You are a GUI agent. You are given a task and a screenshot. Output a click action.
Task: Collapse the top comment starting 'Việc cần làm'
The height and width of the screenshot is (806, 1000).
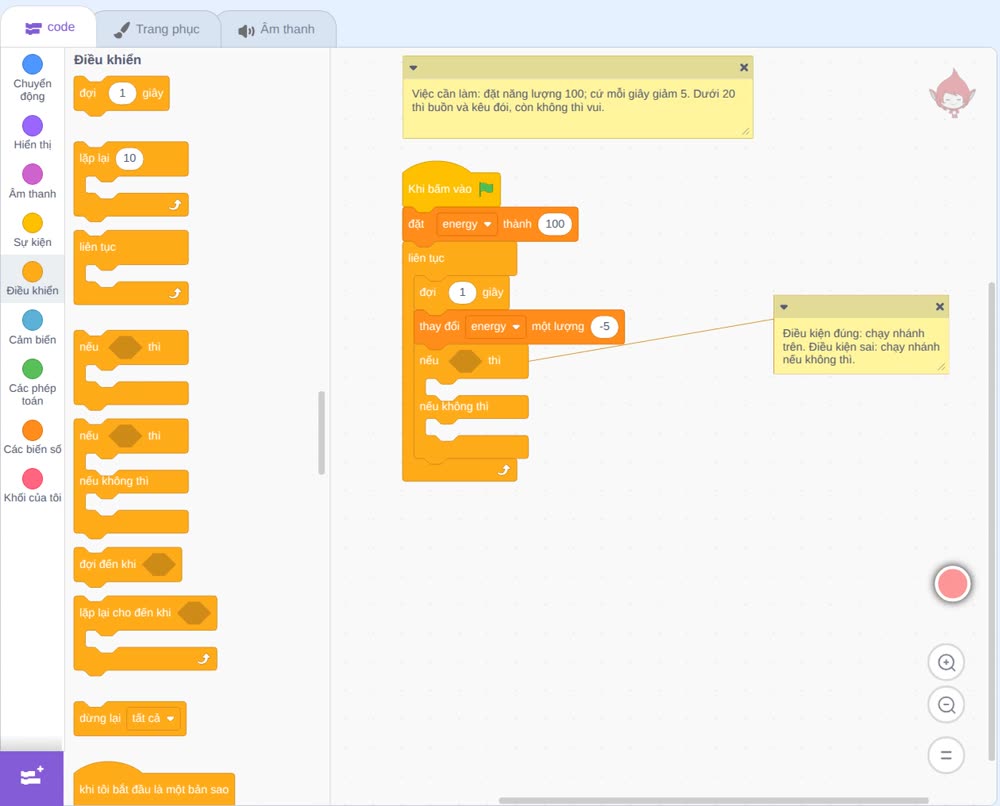coord(413,68)
